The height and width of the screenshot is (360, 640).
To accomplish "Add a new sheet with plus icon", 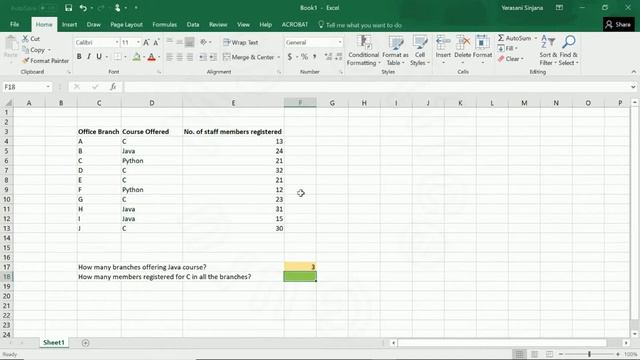I will point(85,343).
